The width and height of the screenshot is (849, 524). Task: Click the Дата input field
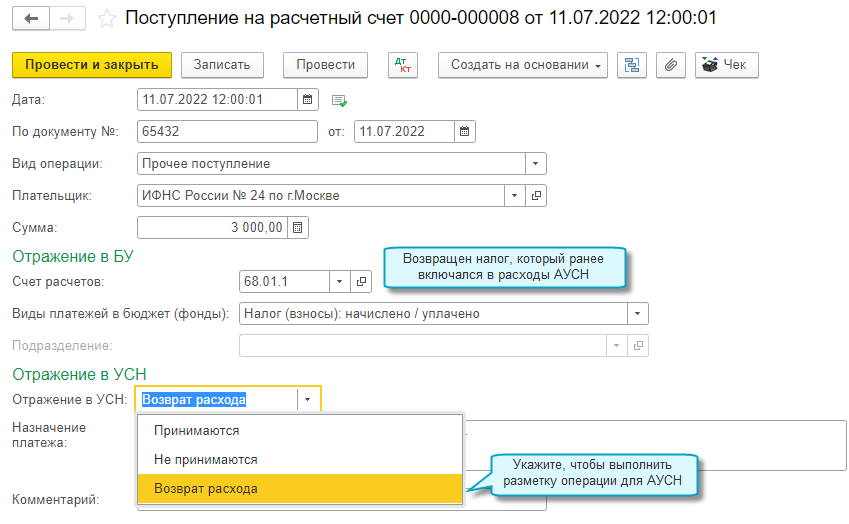click(217, 100)
